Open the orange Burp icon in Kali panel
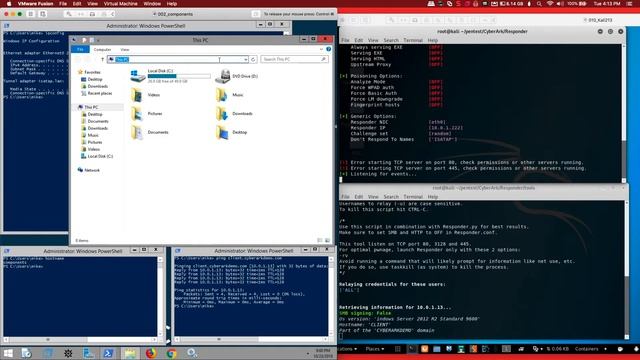The height and width of the screenshot is (360, 640). point(424,349)
